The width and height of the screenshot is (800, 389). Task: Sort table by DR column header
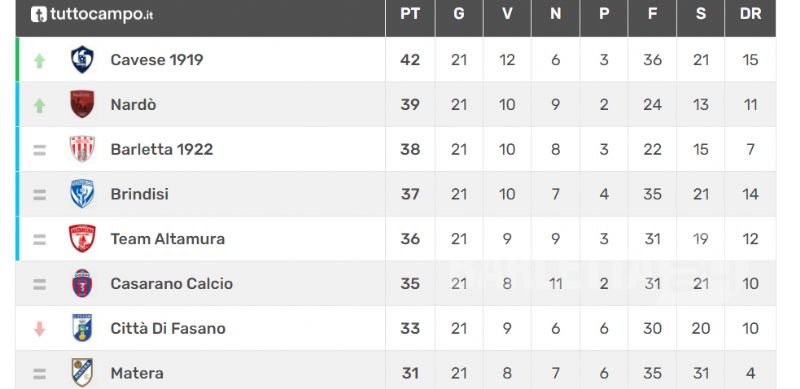point(750,14)
